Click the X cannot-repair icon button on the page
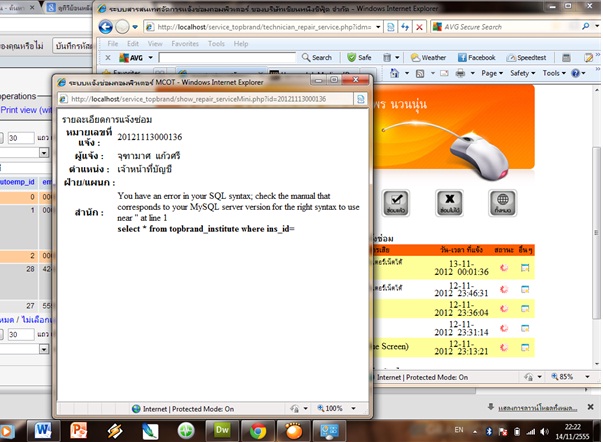 [x=450, y=203]
